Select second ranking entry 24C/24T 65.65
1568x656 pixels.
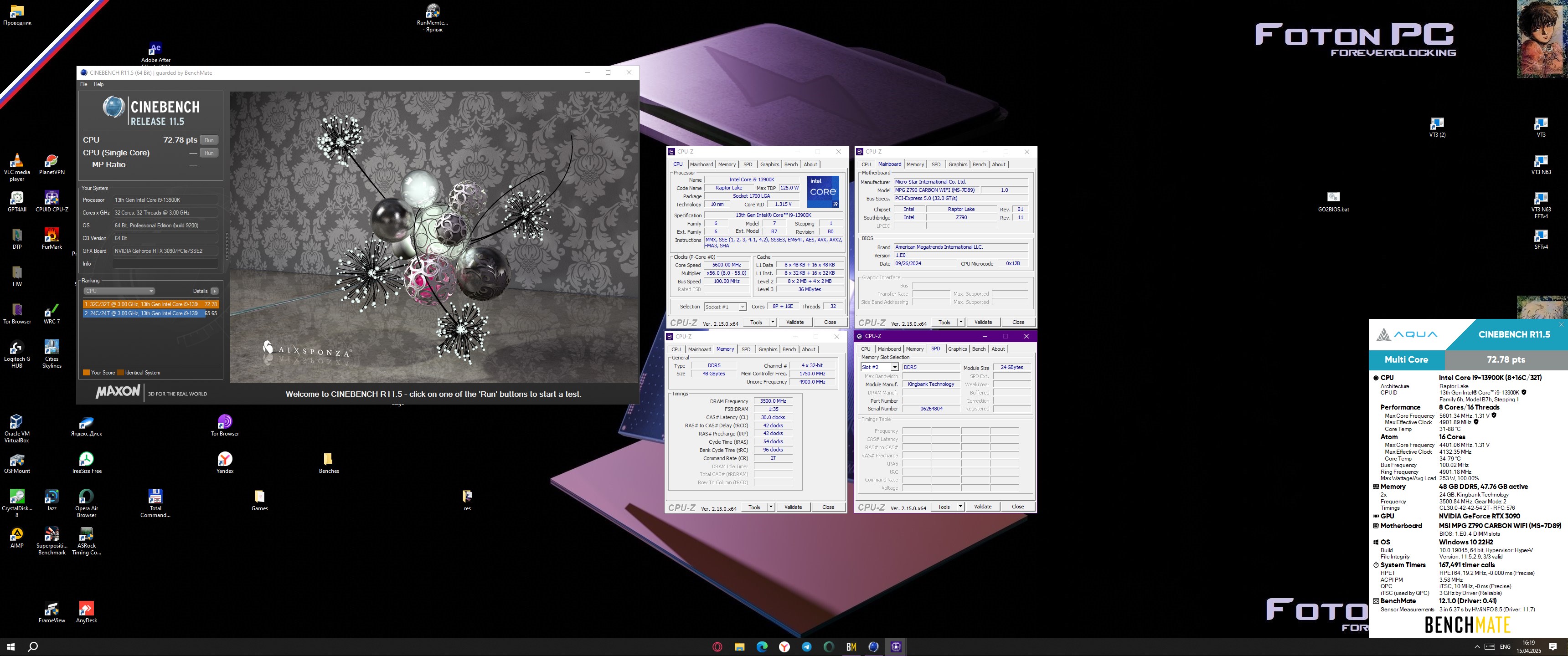click(x=150, y=313)
